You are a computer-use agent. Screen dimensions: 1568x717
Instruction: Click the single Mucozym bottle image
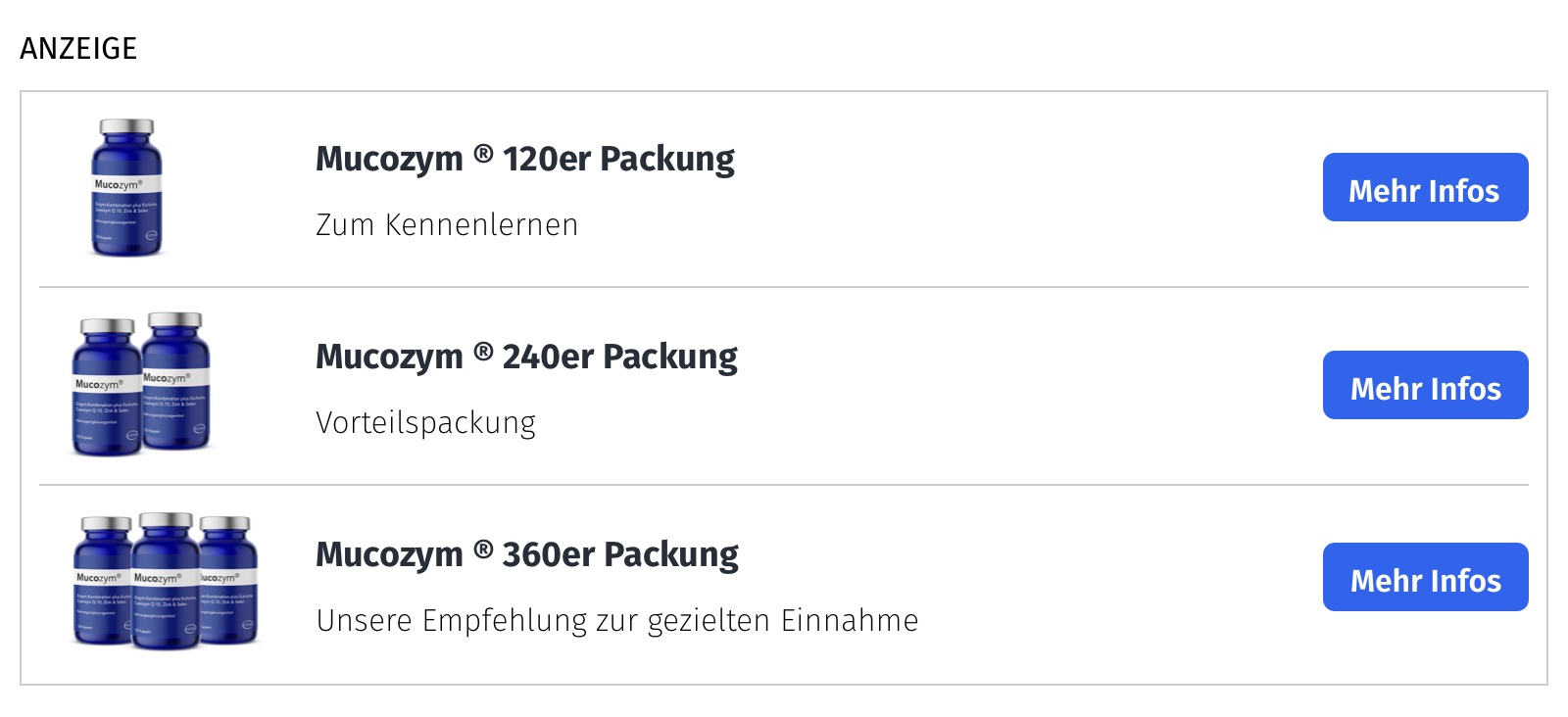click(126, 188)
